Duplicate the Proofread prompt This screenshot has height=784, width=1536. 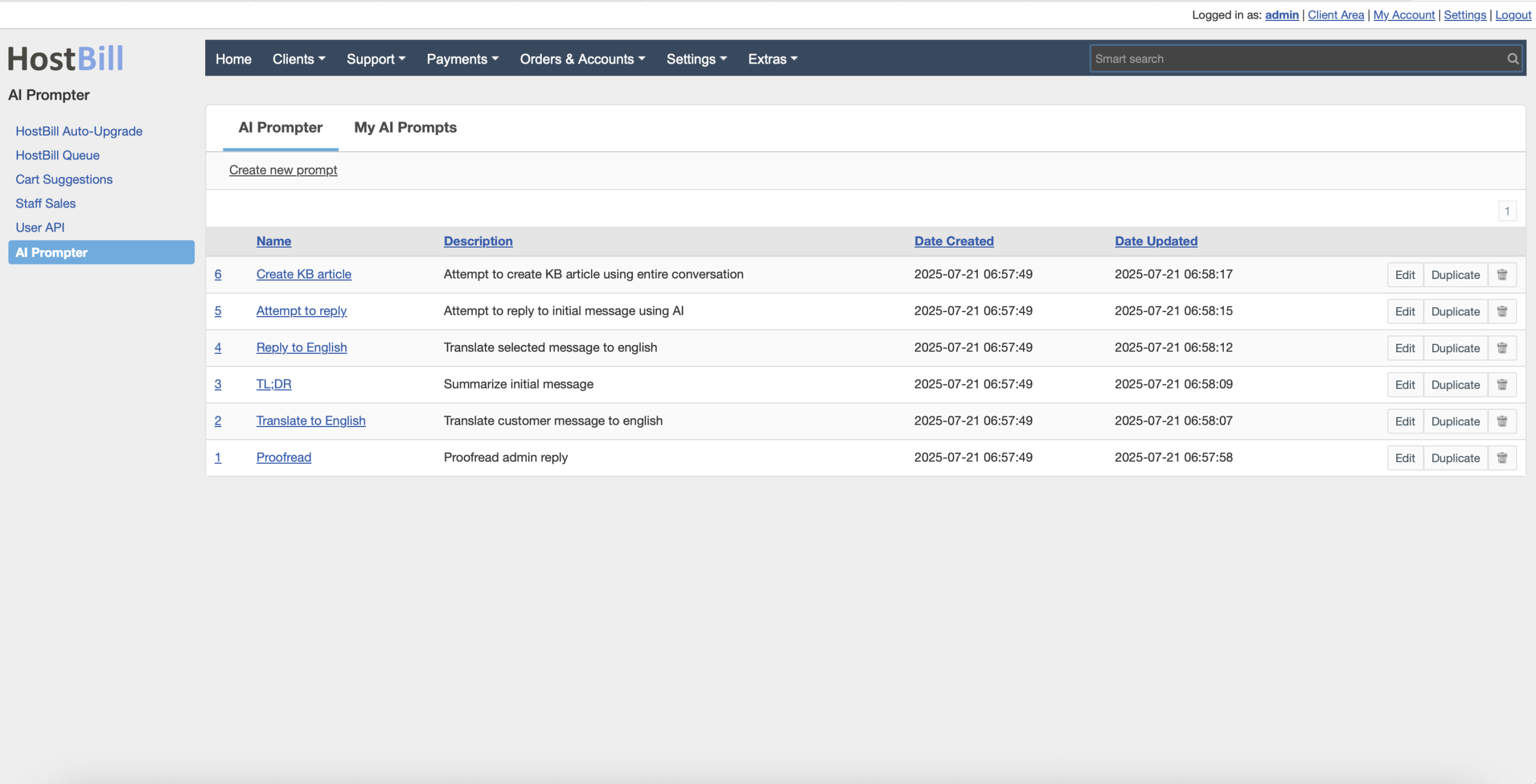[1456, 458]
